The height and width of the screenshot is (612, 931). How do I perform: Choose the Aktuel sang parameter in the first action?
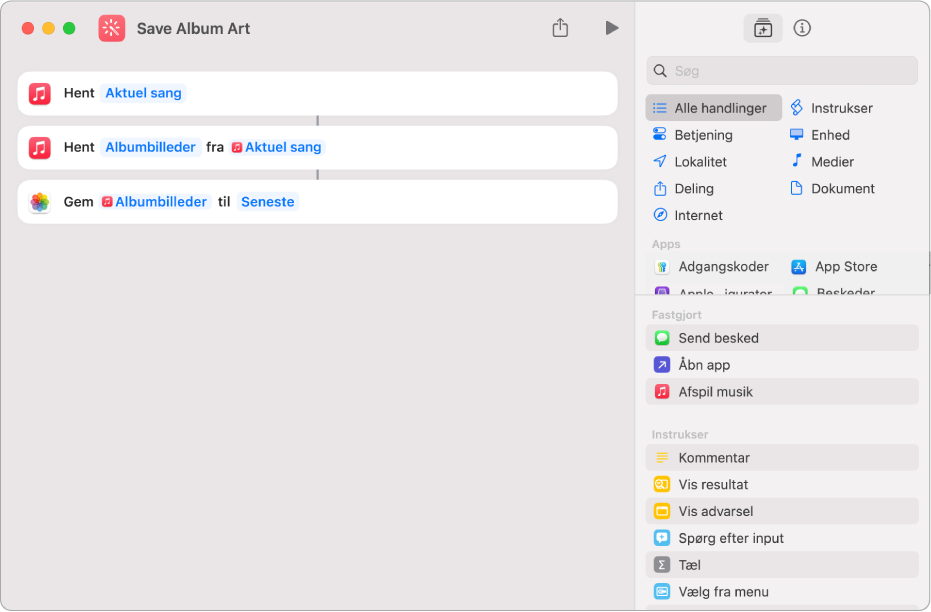143,93
